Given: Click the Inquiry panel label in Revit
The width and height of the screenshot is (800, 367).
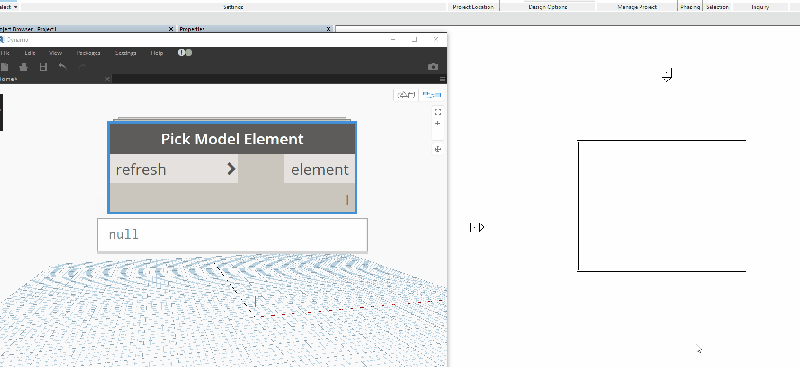Looking at the screenshot, I should click(760, 7).
